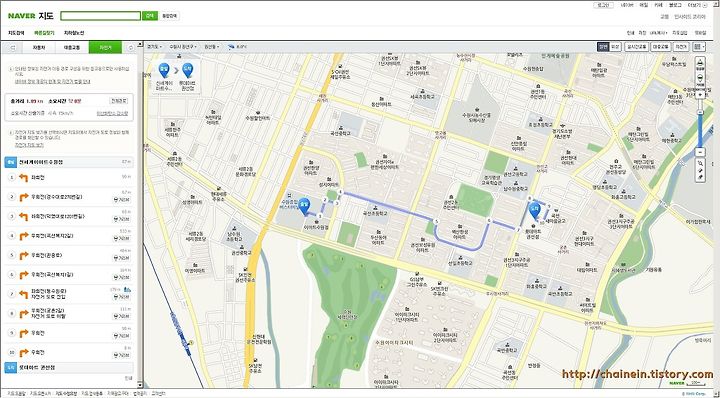
Task: Select the magnifier area-zoom tool
Action: tap(700, 163)
